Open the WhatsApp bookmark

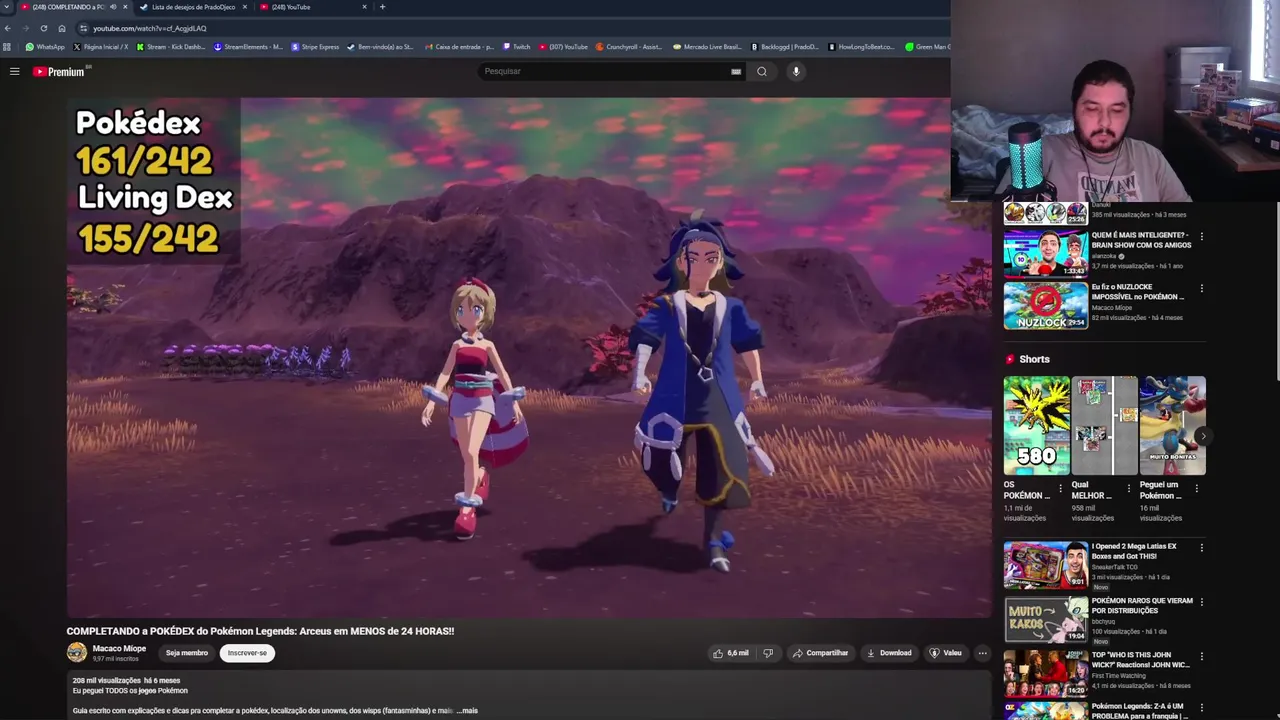coord(45,47)
